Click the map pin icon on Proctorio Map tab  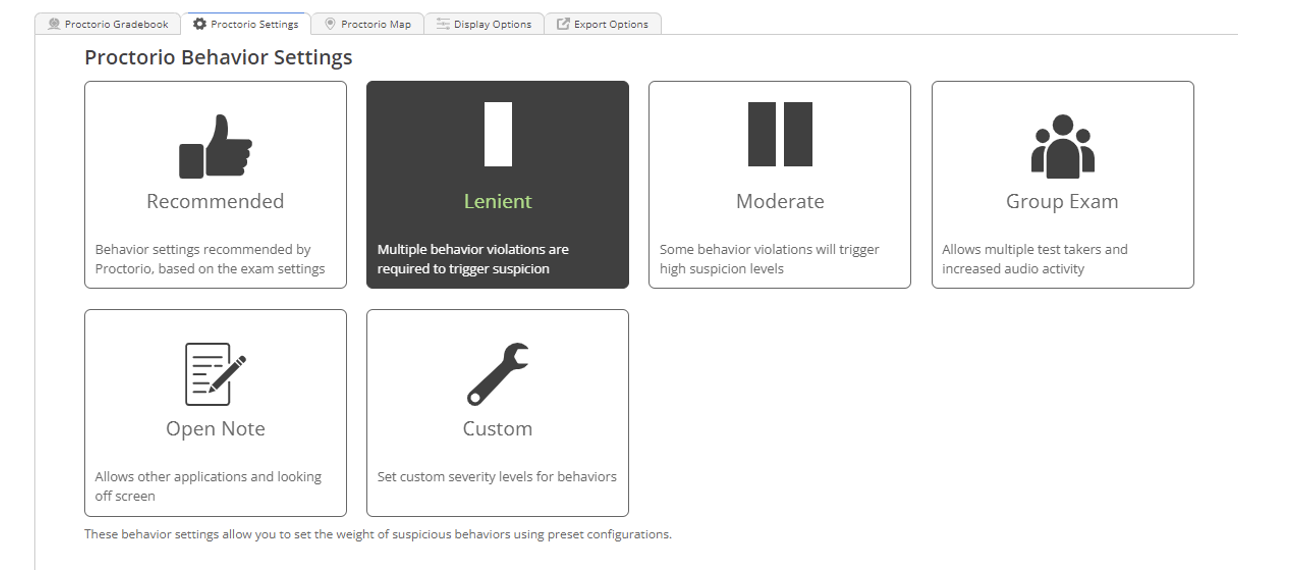(331, 24)
